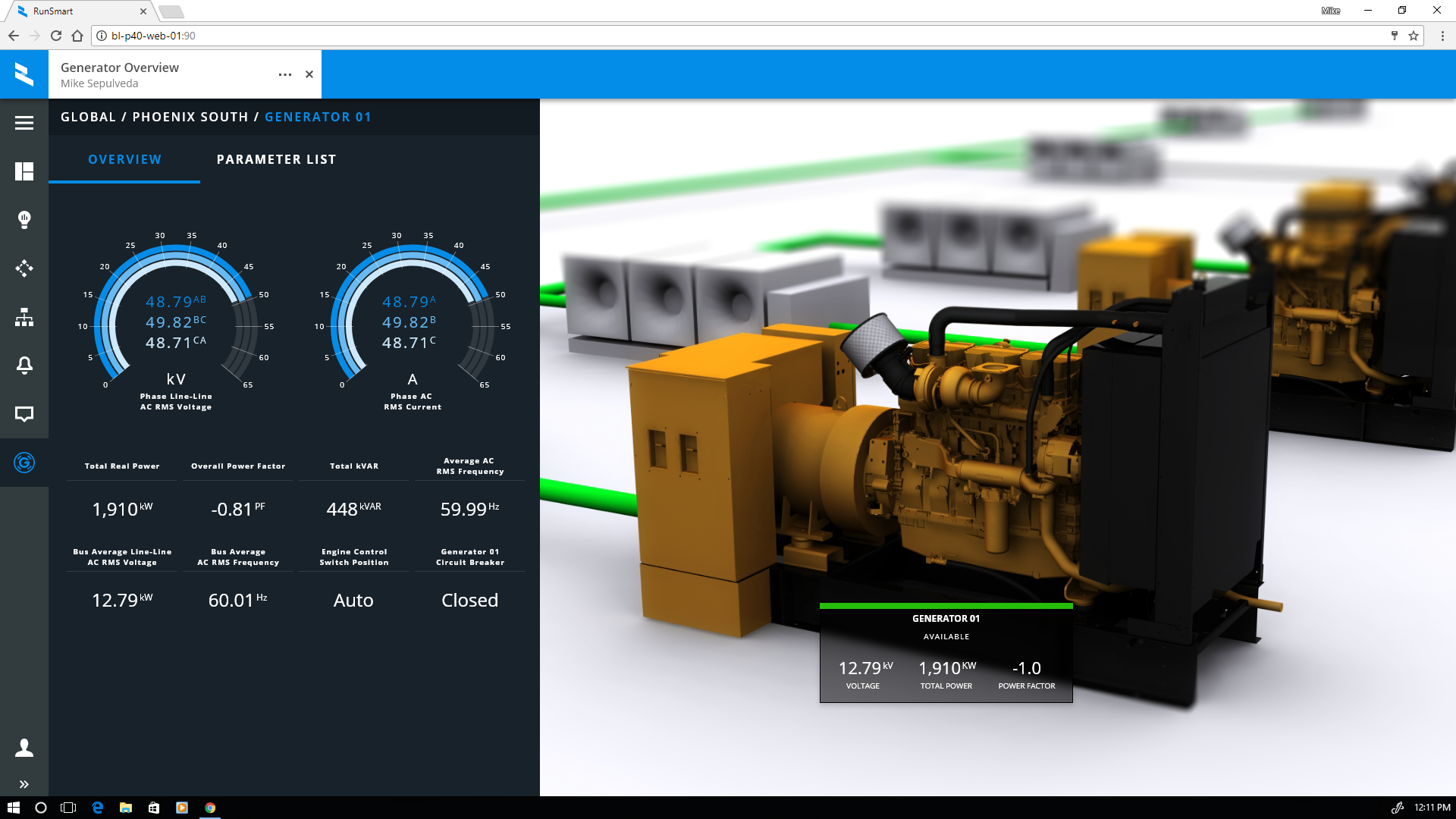Click the lightbulb icon in the sidebar
The height and width of the screenshot is (819, 1456).
[24, 220]
